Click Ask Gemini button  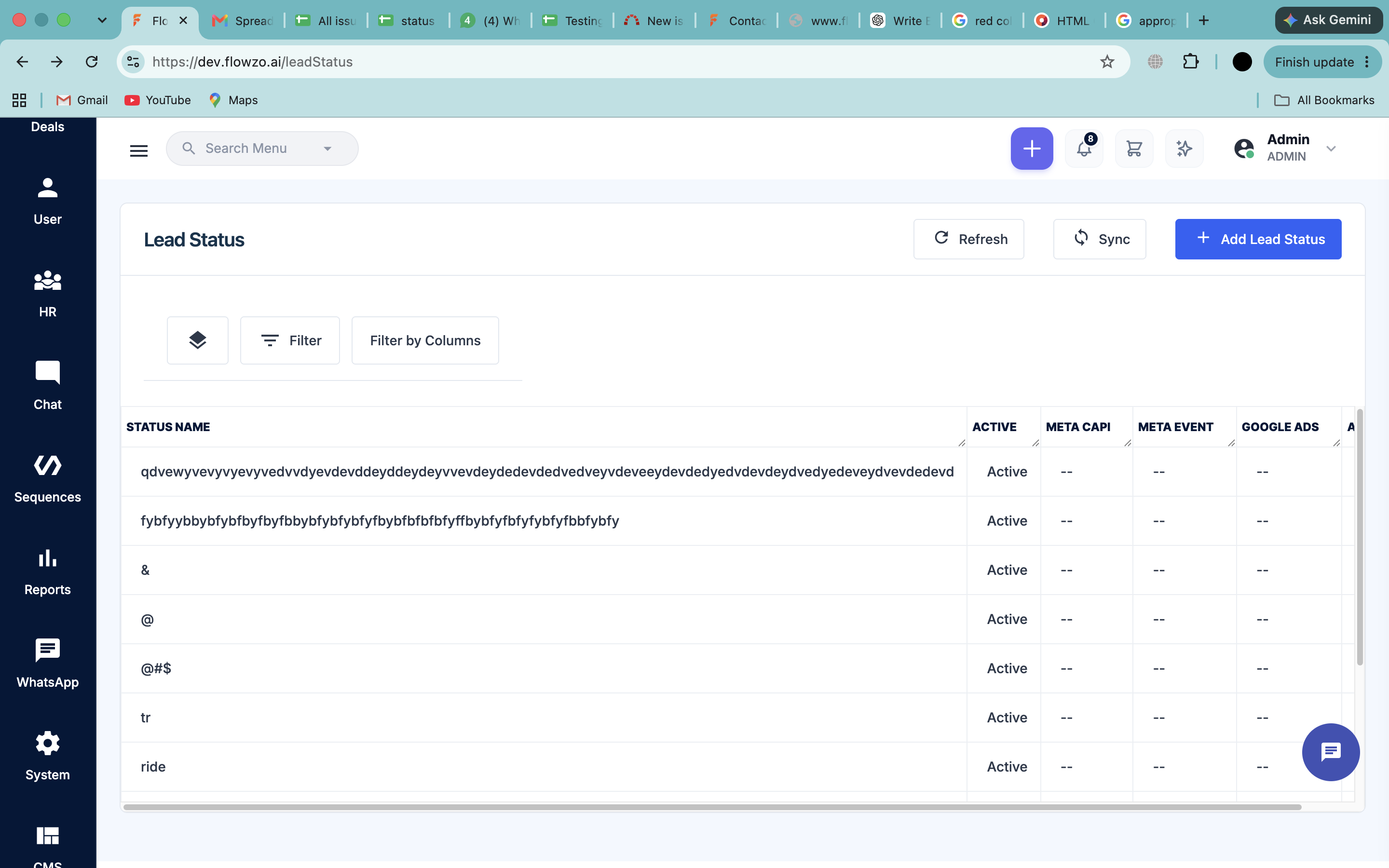1328,20
